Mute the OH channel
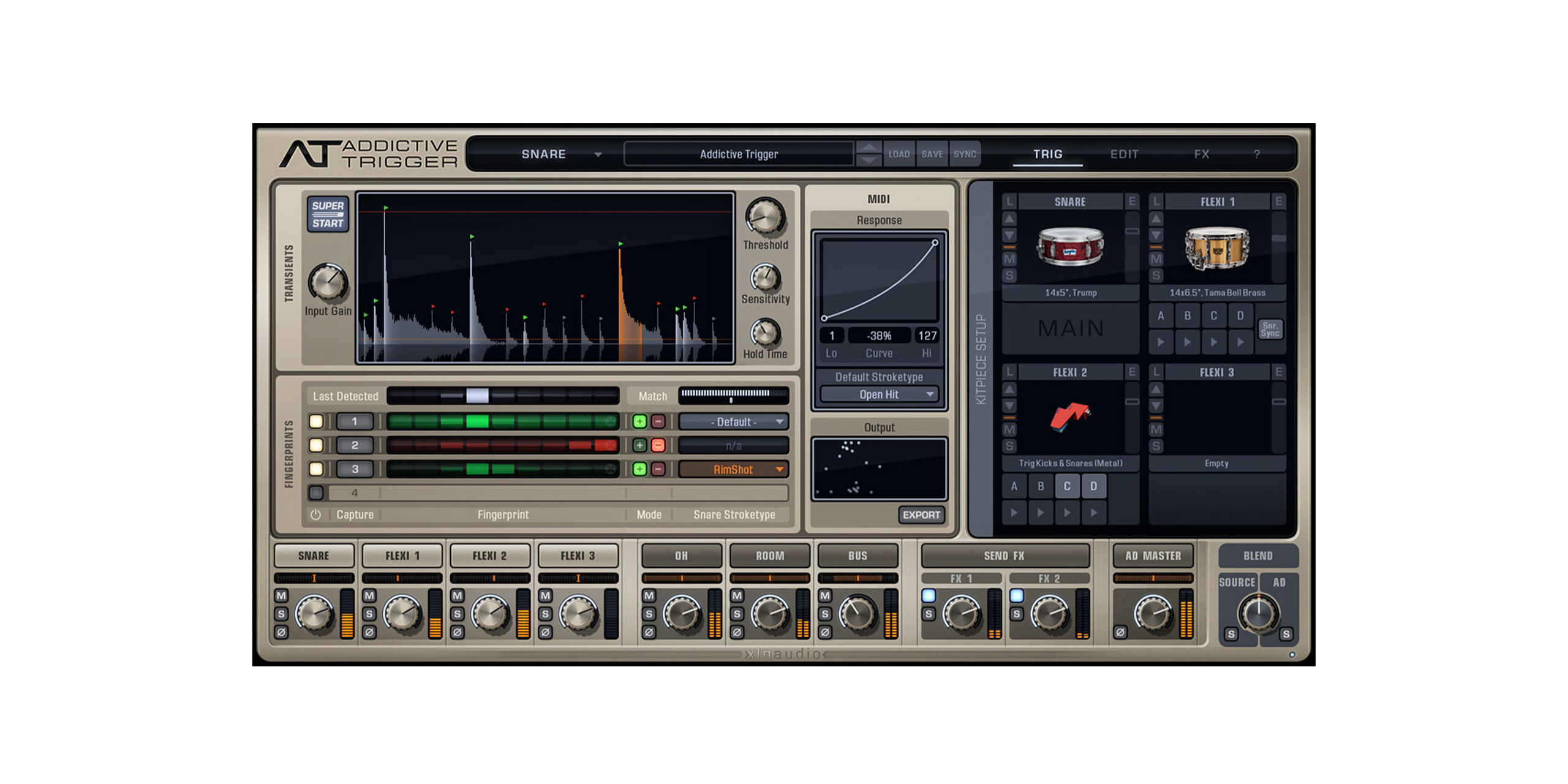1568x784 pixels. click(x=649, y=595)
